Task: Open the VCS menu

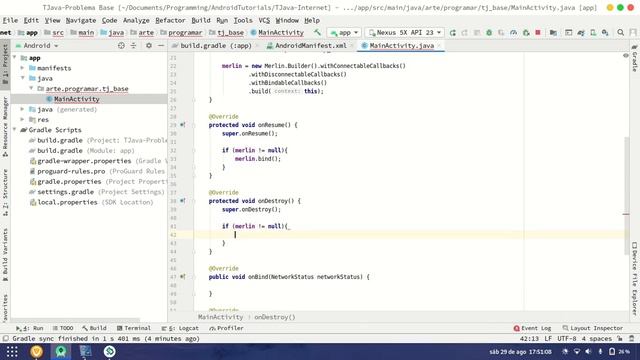Action: 264,20
